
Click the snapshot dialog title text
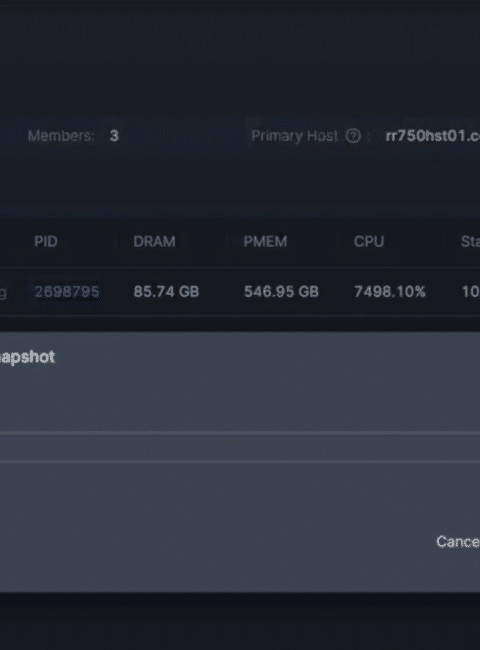27,357
